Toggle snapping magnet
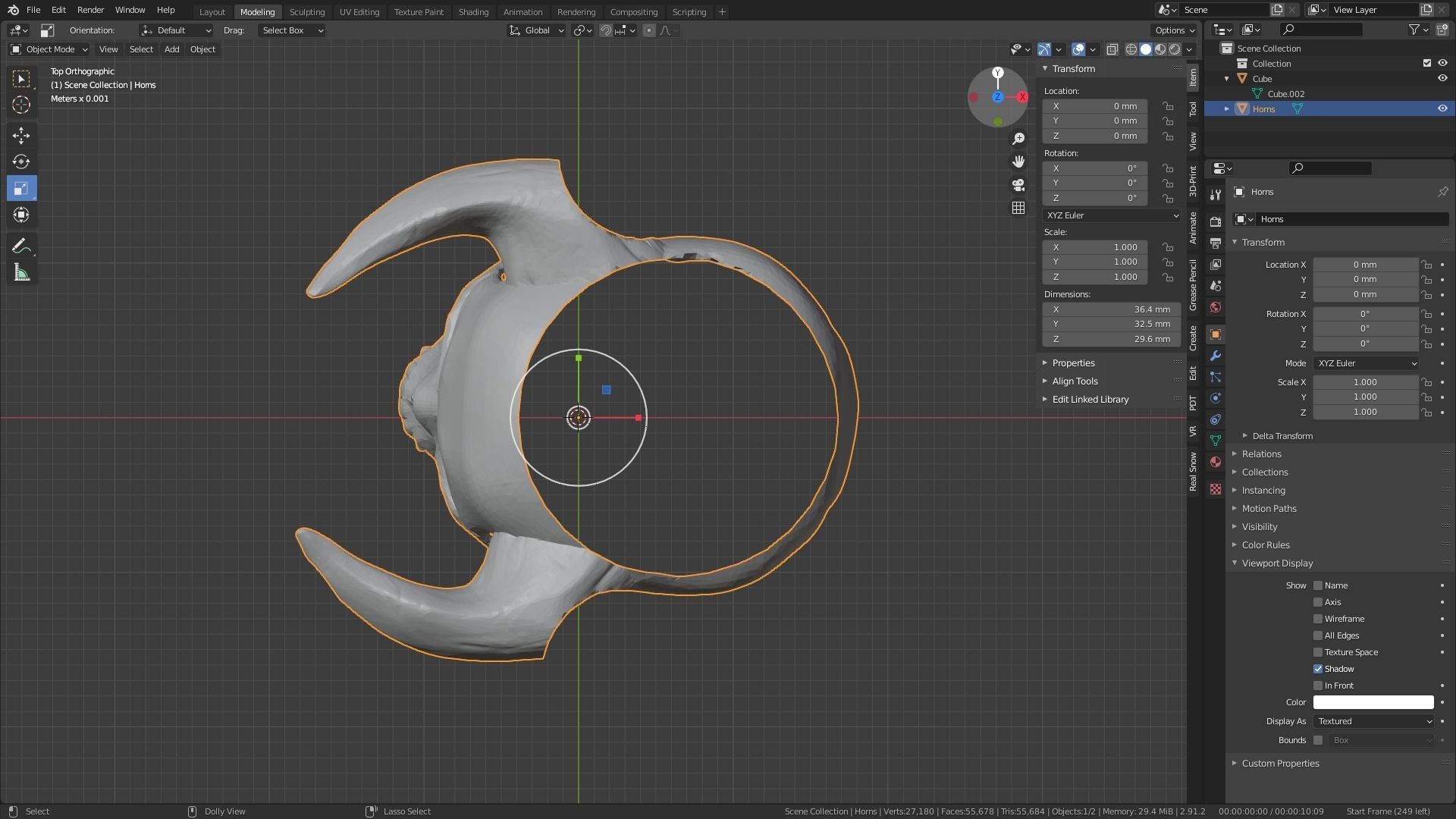1456x819 pixels. tap(606, 30)
